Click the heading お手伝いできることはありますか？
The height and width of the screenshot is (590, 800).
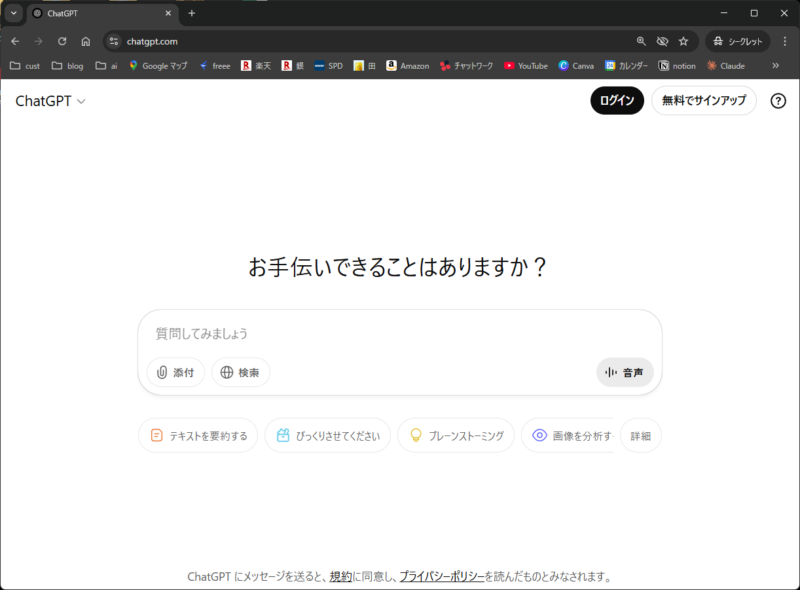[x=398, y=267]
